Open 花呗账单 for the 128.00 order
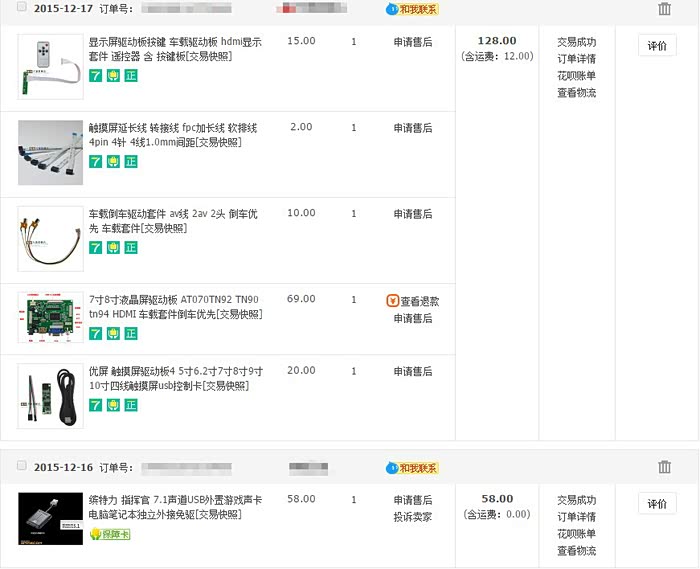This screenshot has width=700, height=569. coord(576,76)
